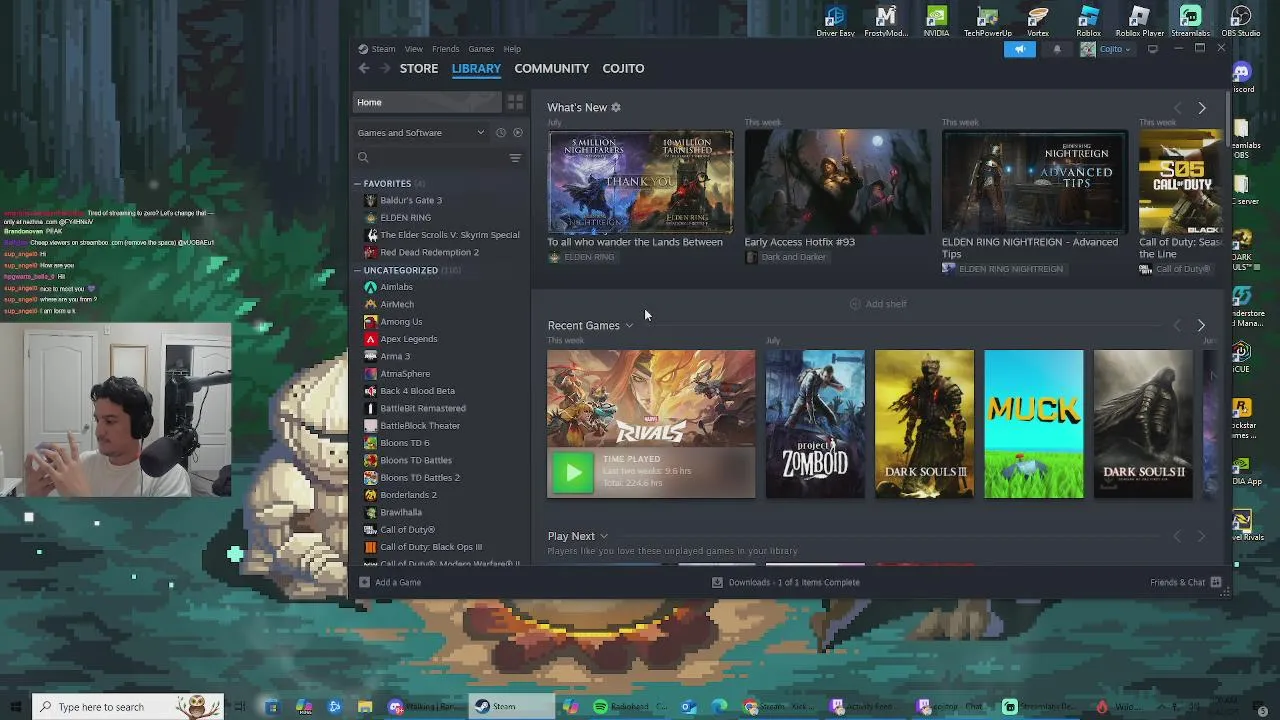1280x720 pixels.
Task: Advance What's New shelf with right arrow
Action: pyautogui.click(x=1202, y=108)
